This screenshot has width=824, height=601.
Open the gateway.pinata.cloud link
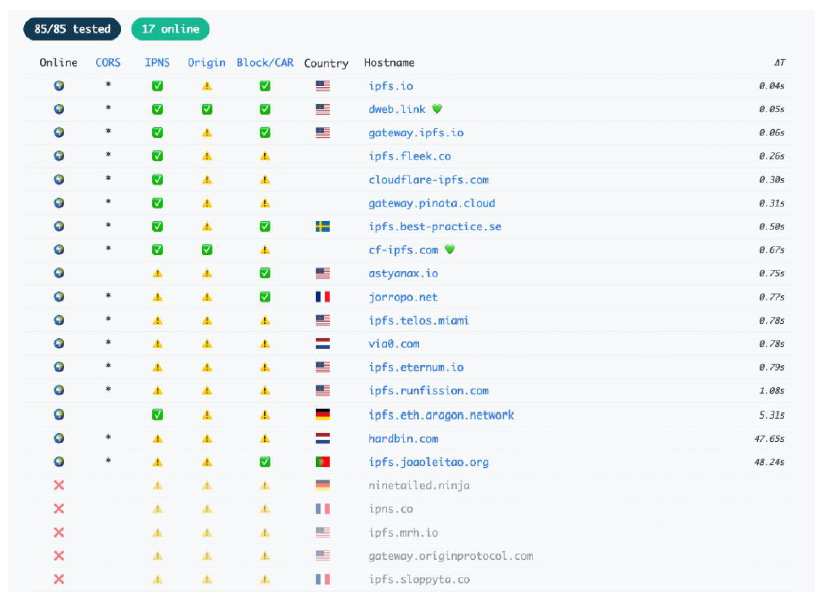tap(431, 203)
